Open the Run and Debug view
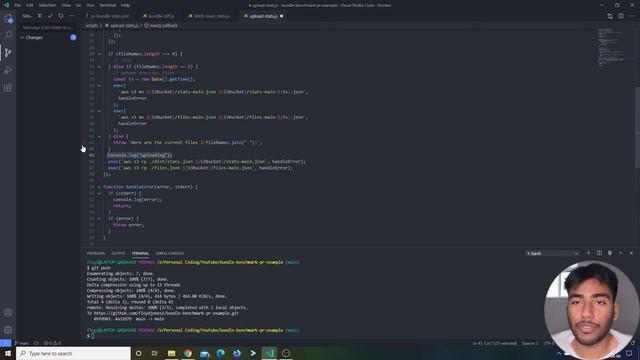The height and width of the screenshot is (360, 640). tap(8, 70)
